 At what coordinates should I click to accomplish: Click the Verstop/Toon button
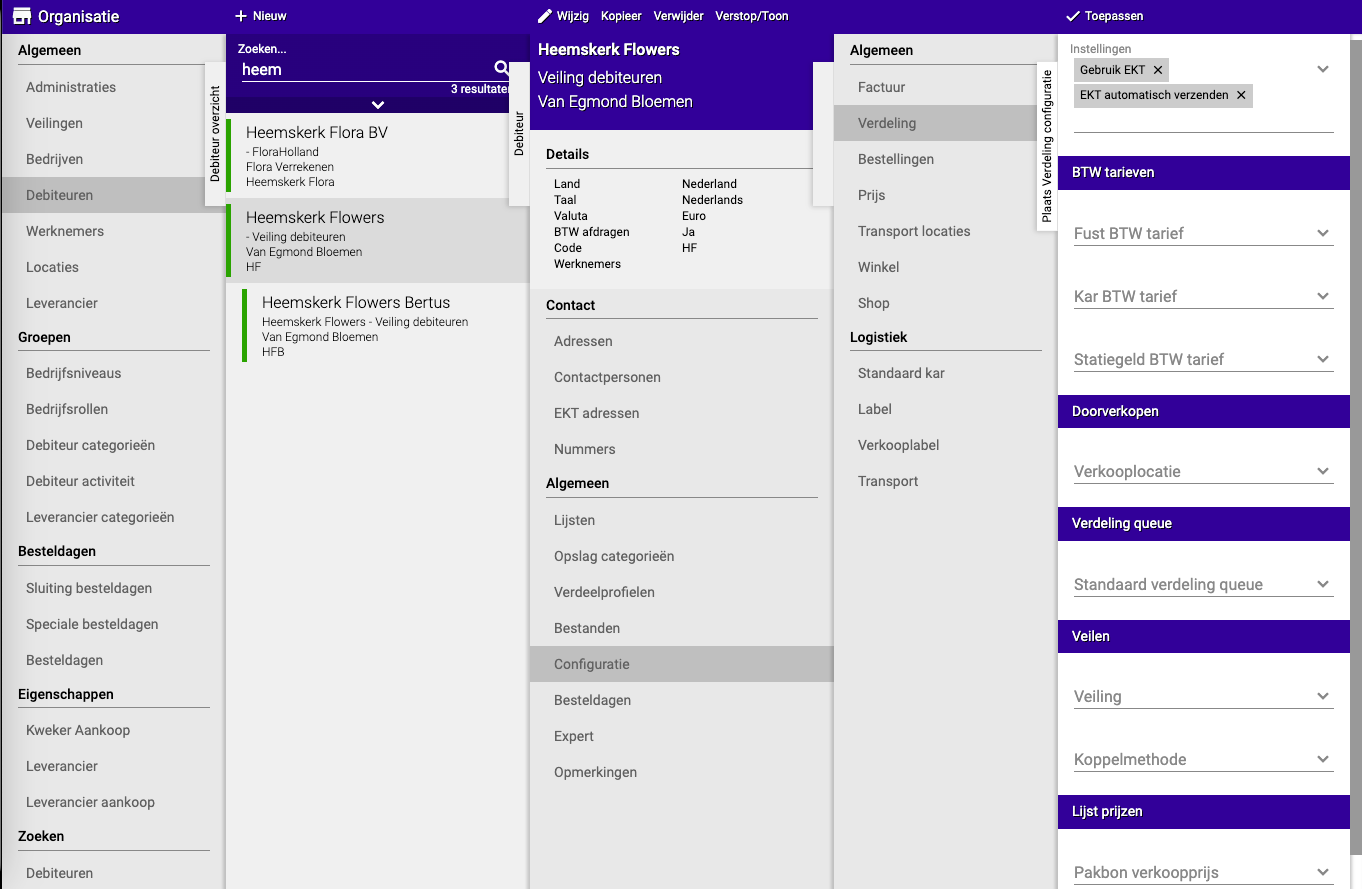(x=751, y=16)
